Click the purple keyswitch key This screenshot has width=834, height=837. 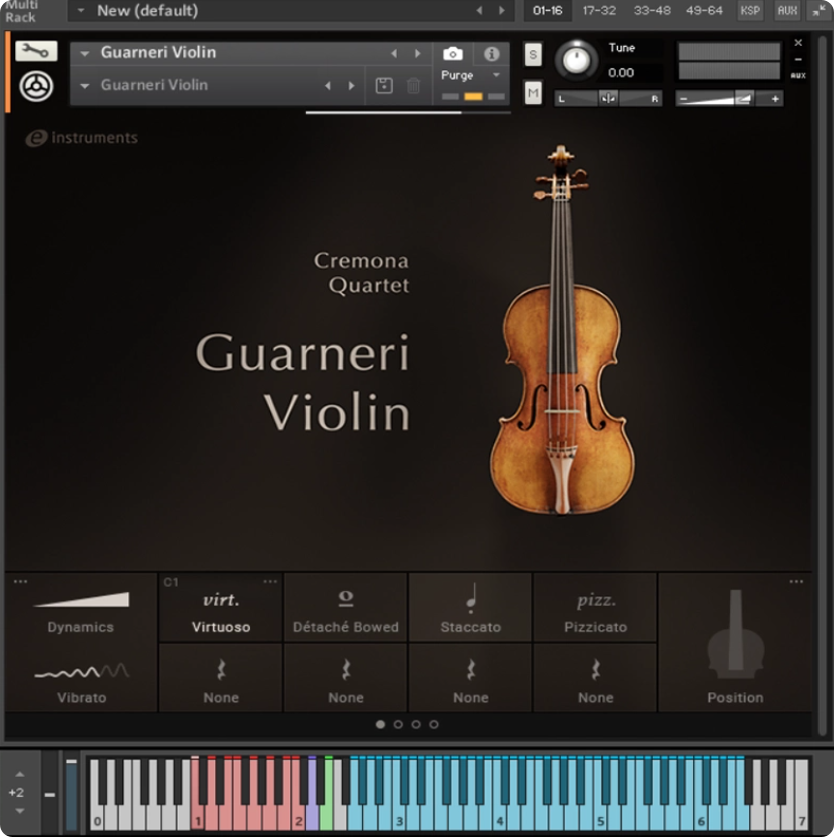coord(312,793)
